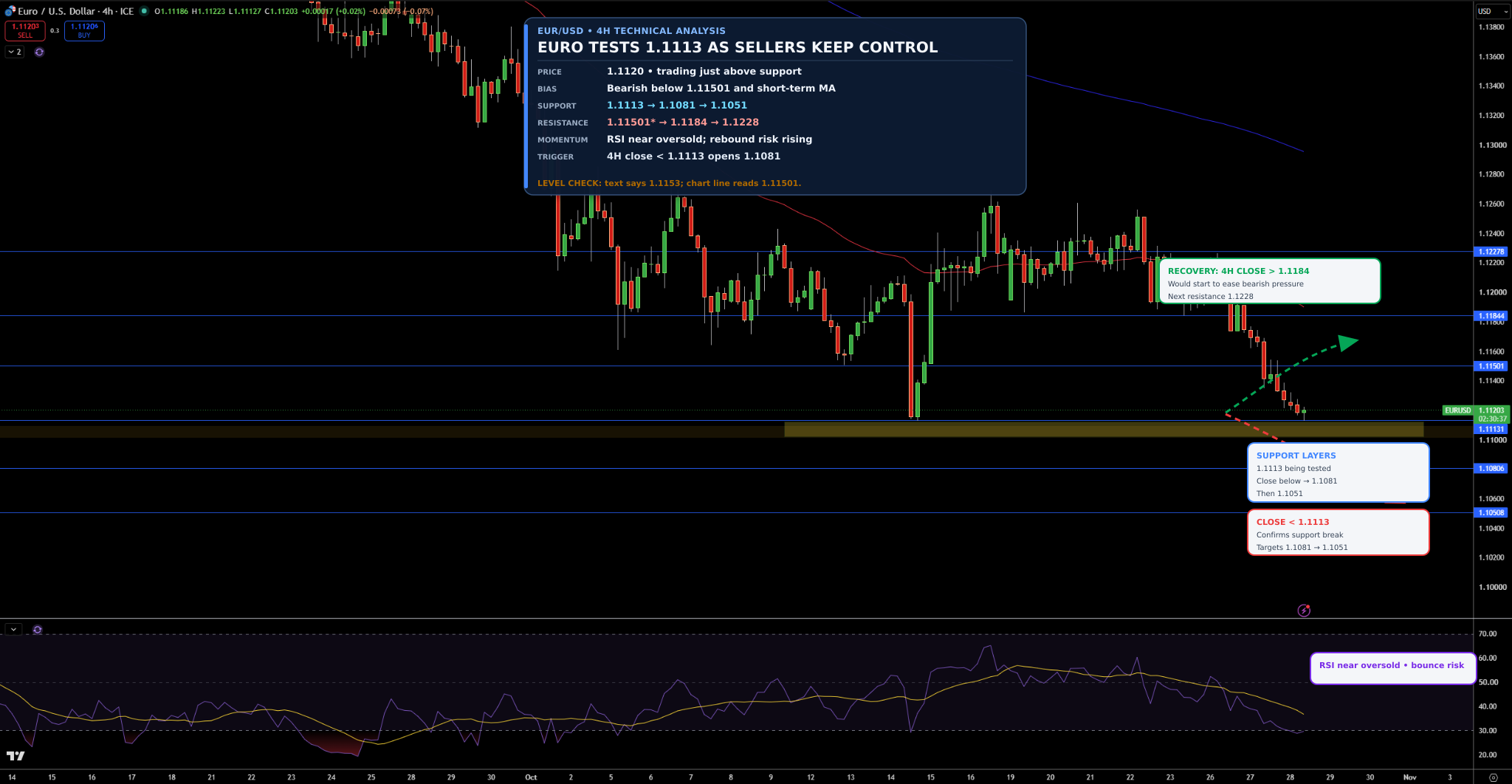This screenshot has height=784, width=1512.
Task: Click the 70.00 level on RSI scale
Action: click(x=1488, y=634)
